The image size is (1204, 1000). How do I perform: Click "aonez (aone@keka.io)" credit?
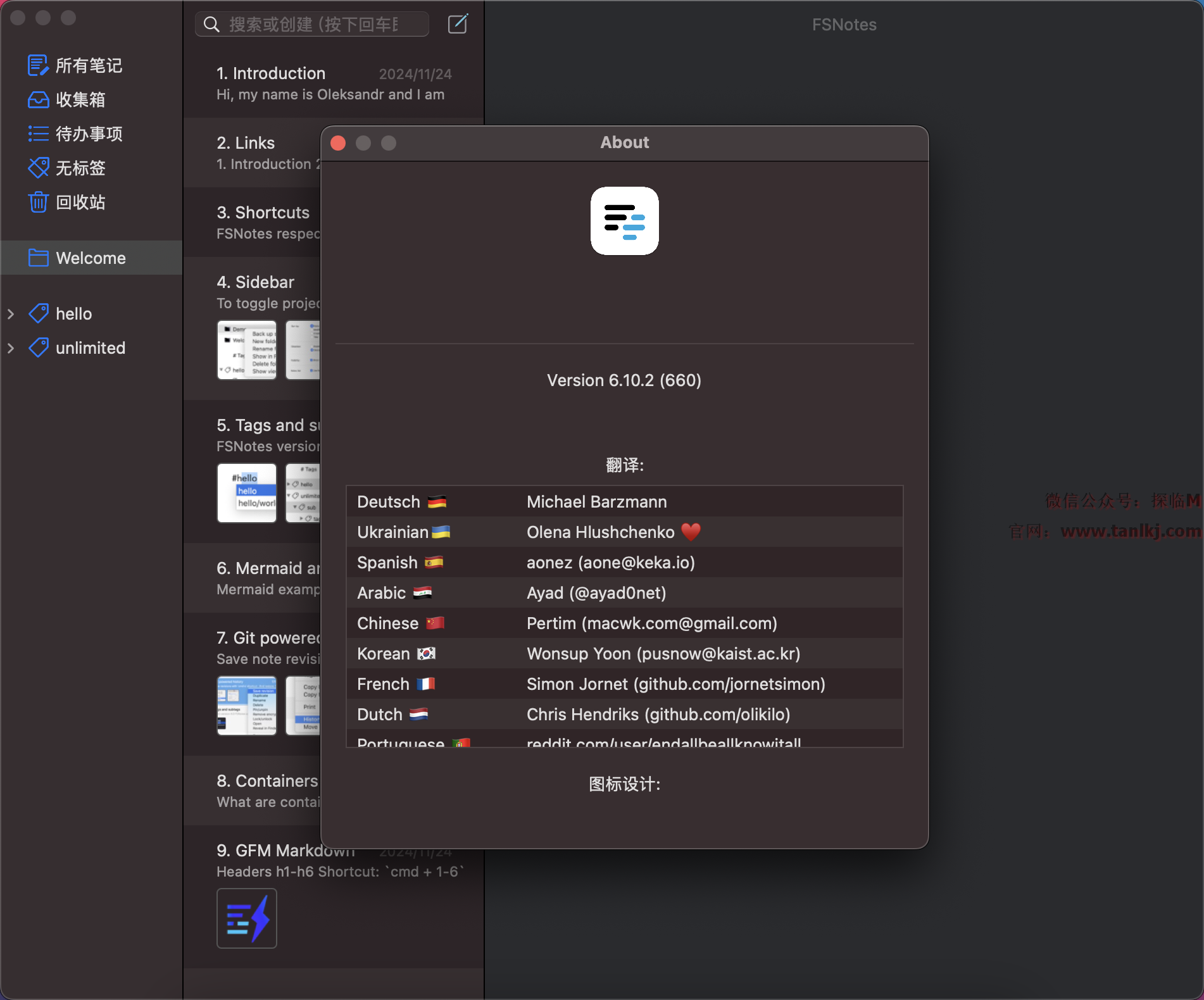coord(611,563)
